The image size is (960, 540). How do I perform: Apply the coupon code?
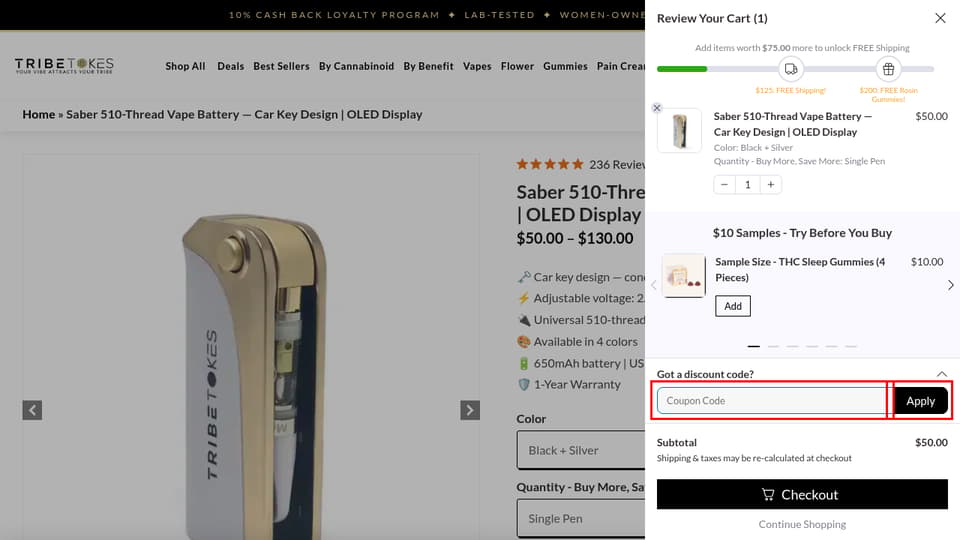[920, 400]
